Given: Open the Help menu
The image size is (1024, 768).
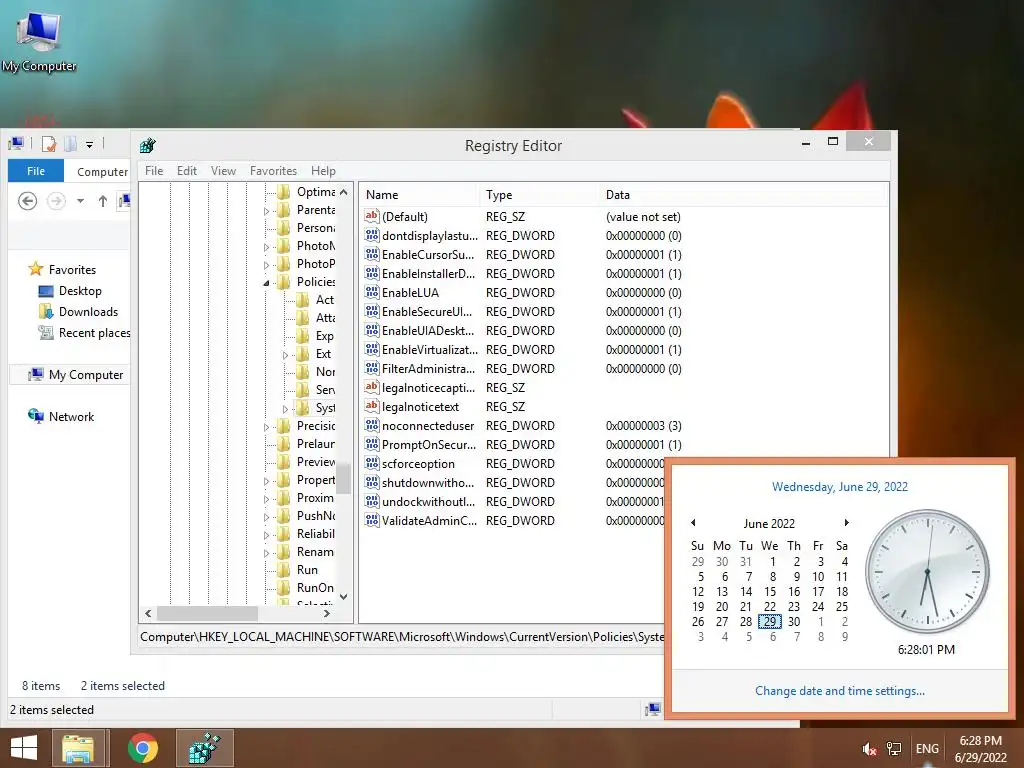Looking at the screenshot, I should [x=323, y=170].
